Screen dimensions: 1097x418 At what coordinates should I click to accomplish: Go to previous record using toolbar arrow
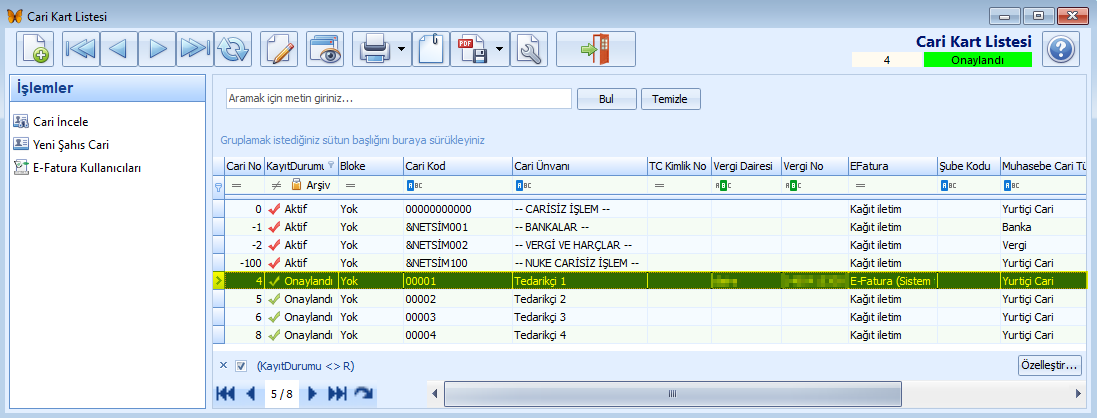(x=118, y=49)
